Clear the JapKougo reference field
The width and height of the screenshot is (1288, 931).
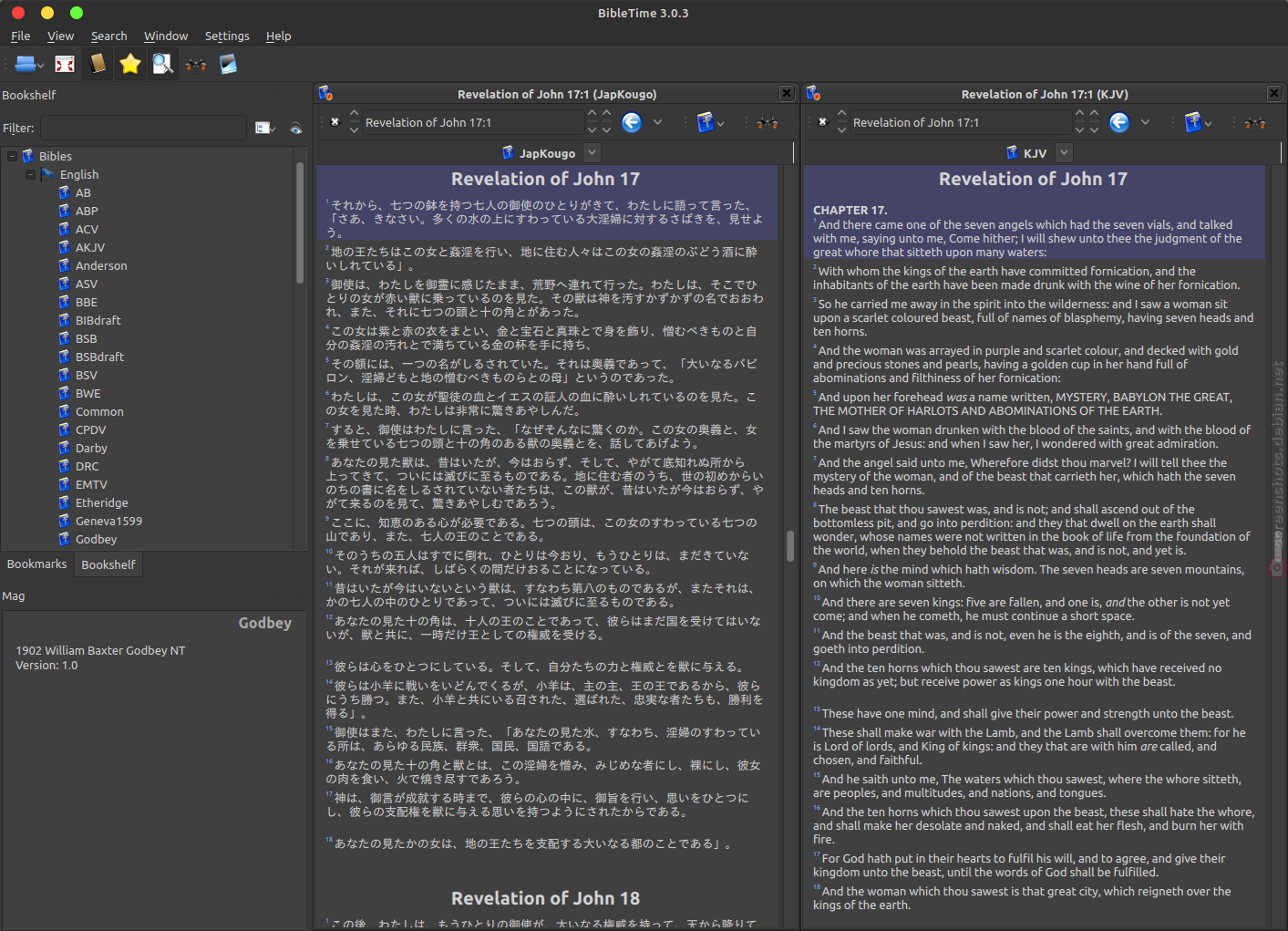tap(335, 122)
